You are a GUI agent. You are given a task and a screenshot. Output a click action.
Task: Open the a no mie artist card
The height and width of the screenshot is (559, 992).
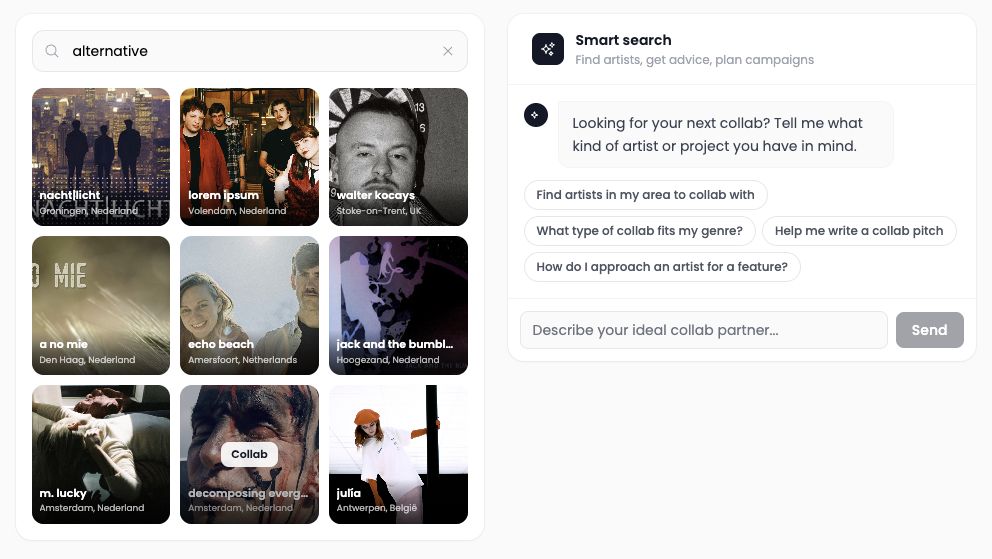pyautogui.click(x=101, y=305)
